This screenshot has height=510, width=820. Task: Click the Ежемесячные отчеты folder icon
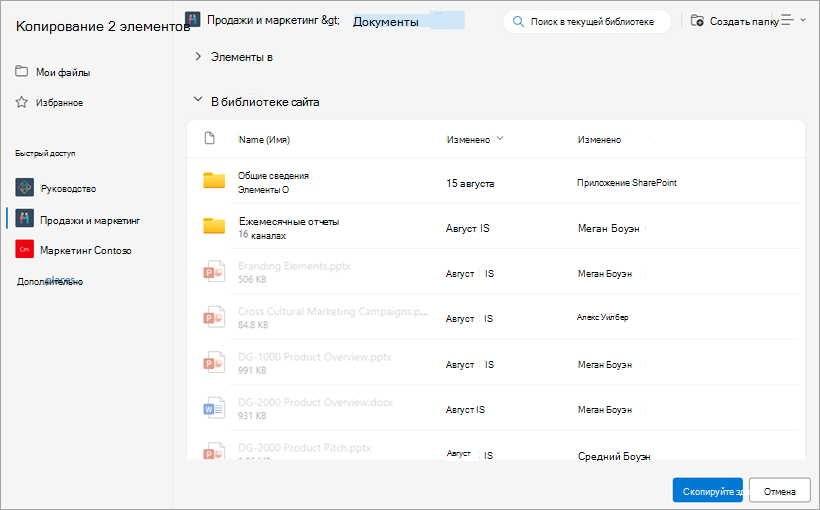pyautogui.click(x=214, y=226)
